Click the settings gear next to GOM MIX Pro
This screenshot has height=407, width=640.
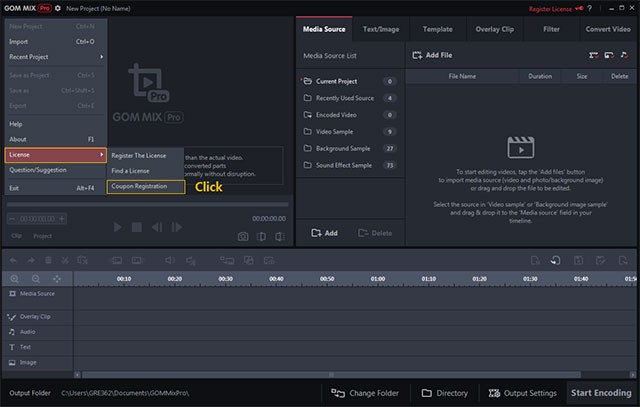[57, 7]
